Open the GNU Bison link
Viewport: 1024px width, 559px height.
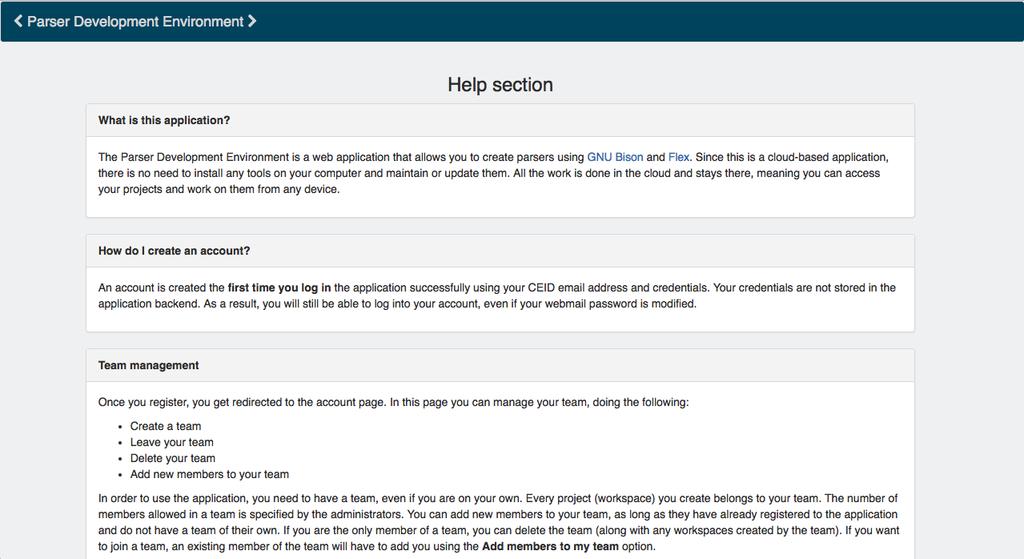click(x=615, y=157)
